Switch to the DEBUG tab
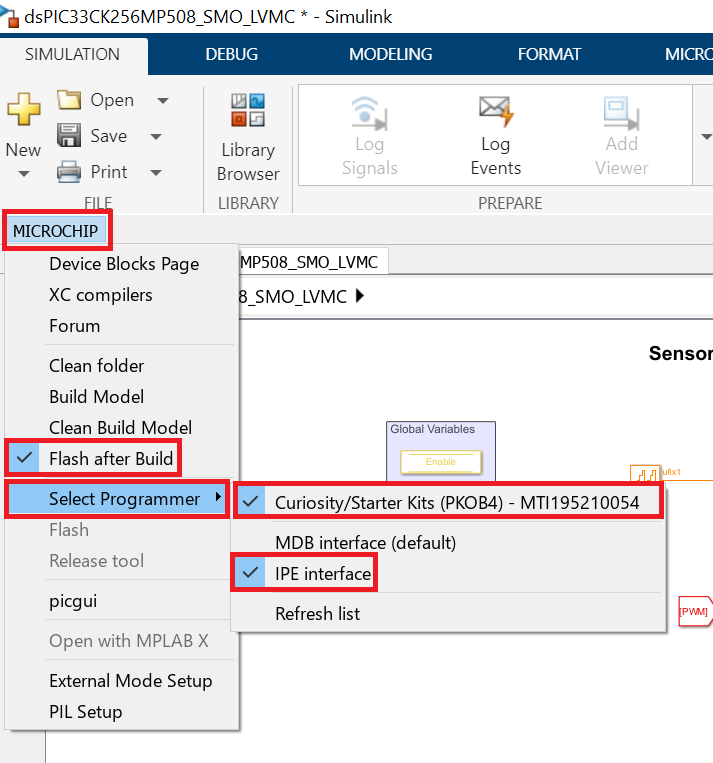The height and width of the screenshot is (763, 713). (231, 54)
